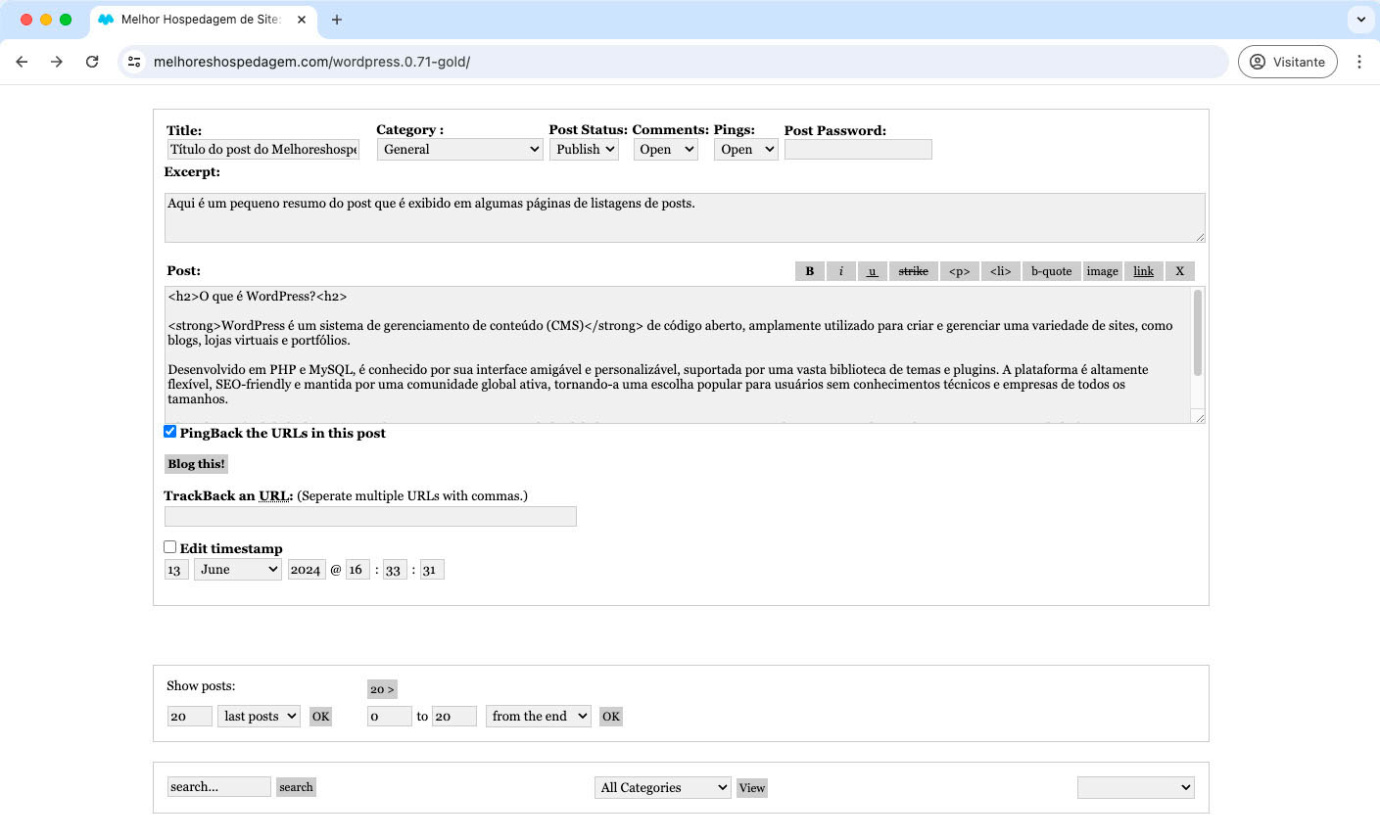Open the Pings dropdown
The image size is (1380, 840).
coord(746,149)
